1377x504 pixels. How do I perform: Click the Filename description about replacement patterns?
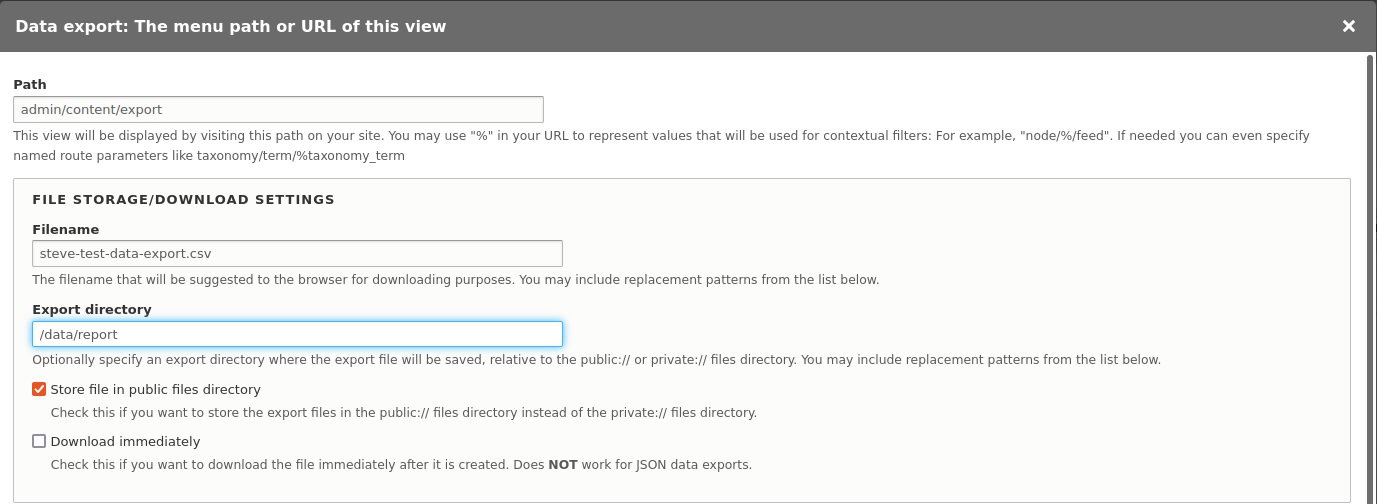click(456, 279)
